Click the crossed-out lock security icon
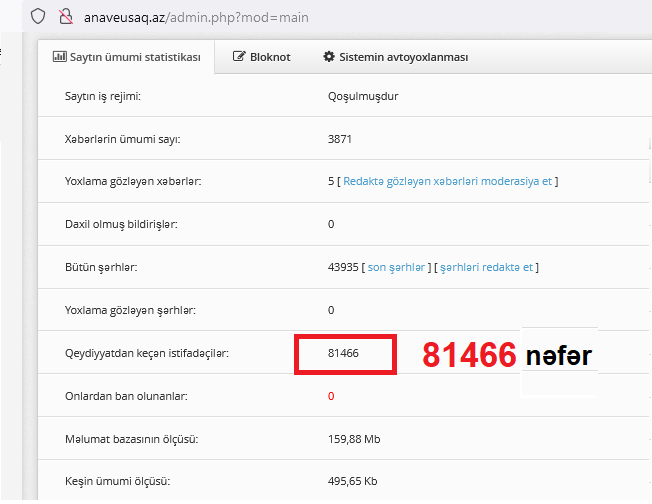652x504 pixels. click(66, 16)
